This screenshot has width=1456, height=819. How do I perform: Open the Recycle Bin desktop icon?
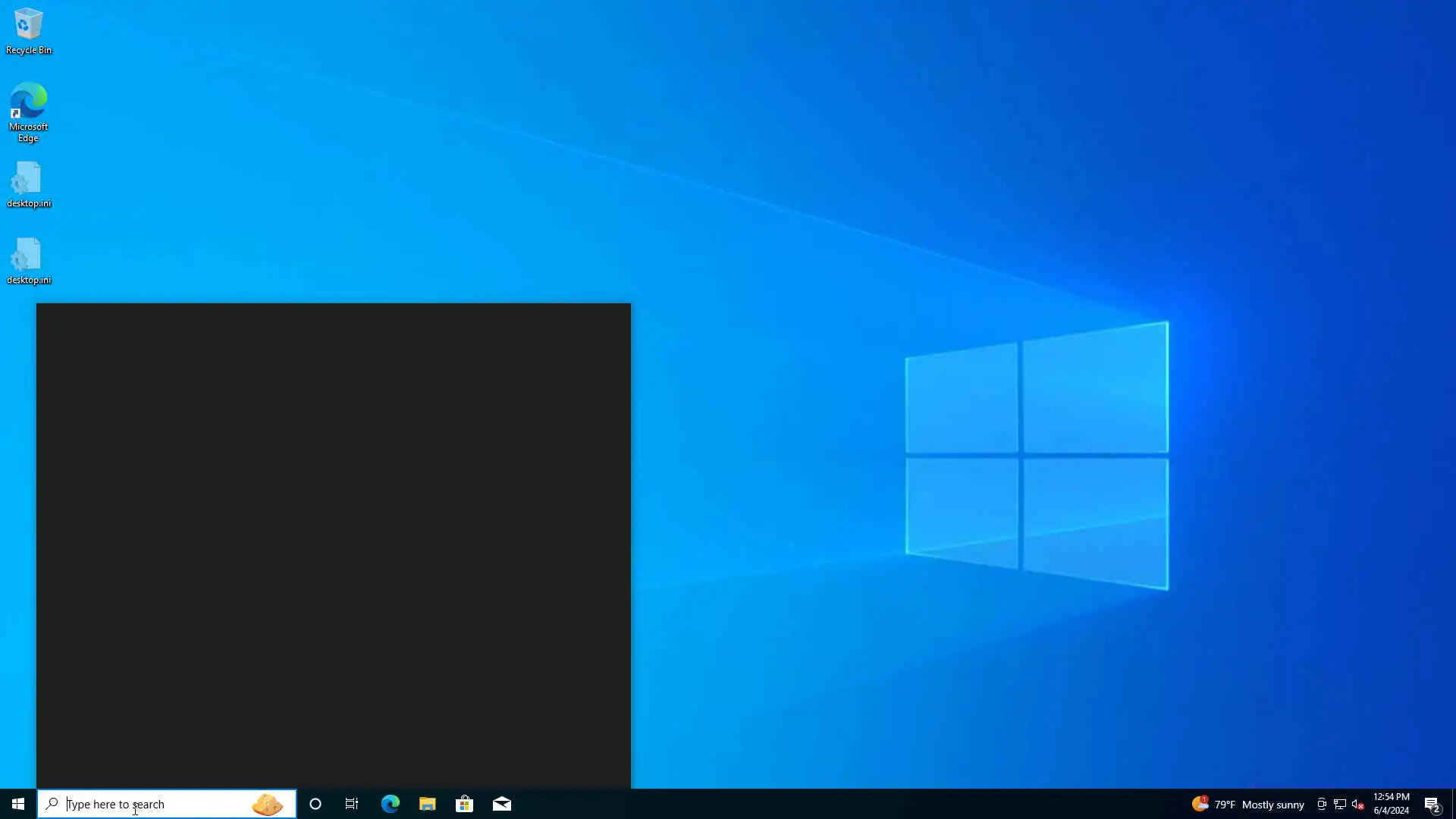click(29, 30)
